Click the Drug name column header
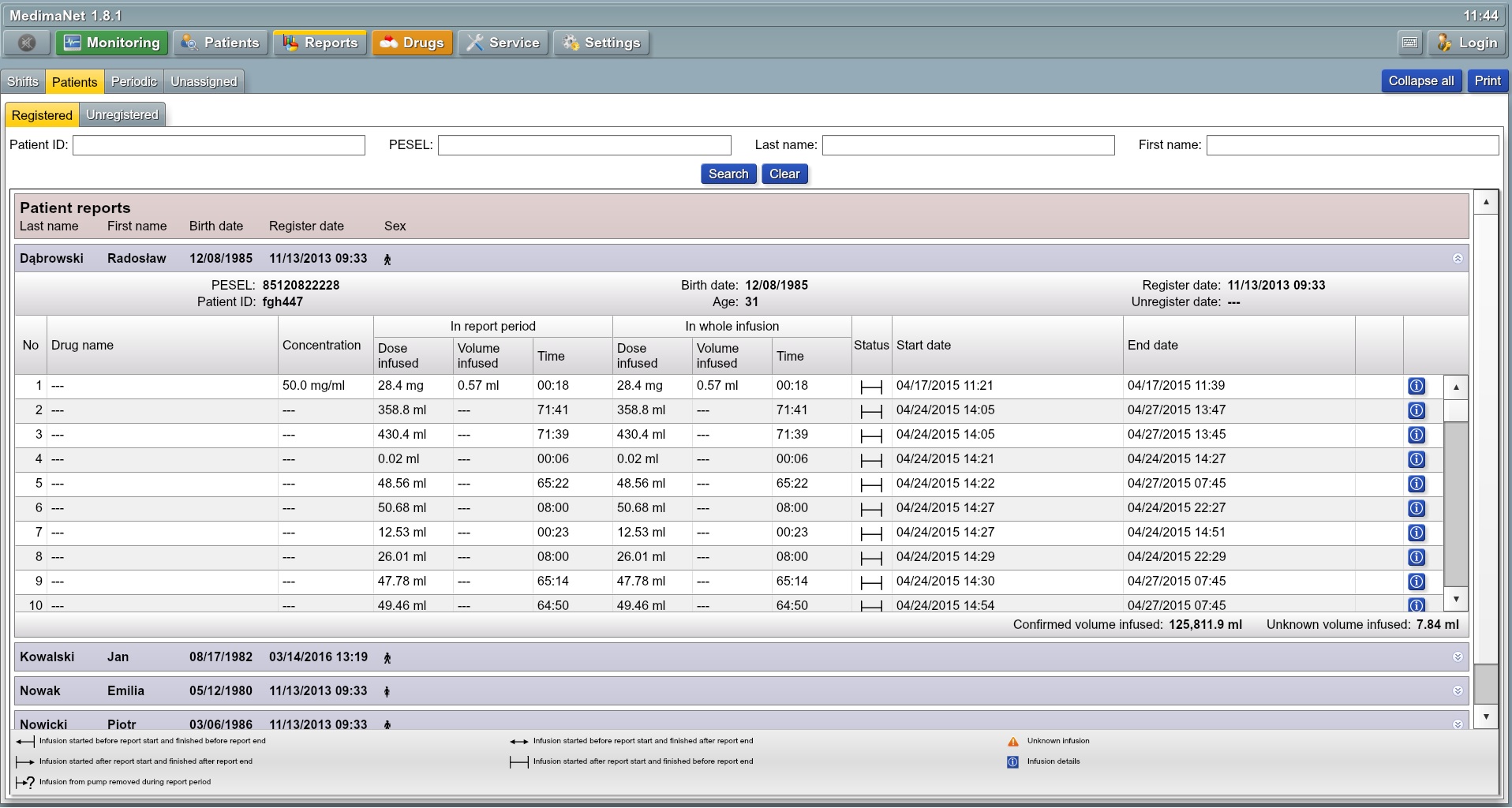This screenshot has width=1512, height=808. point(163,346)
